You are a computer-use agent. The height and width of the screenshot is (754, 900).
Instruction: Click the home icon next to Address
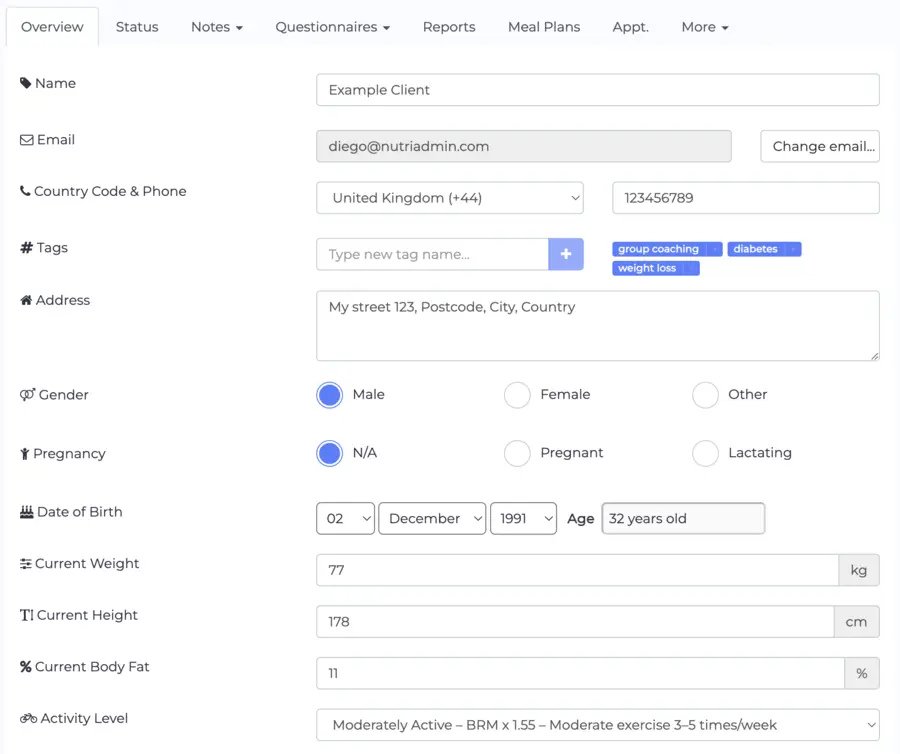click(x=24, y=299)
